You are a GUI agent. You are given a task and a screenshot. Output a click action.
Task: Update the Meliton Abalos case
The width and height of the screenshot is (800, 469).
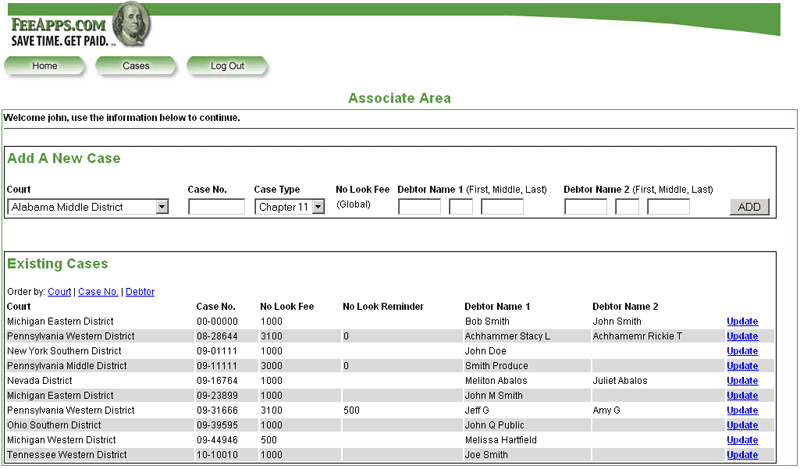(x=742, y=380)
